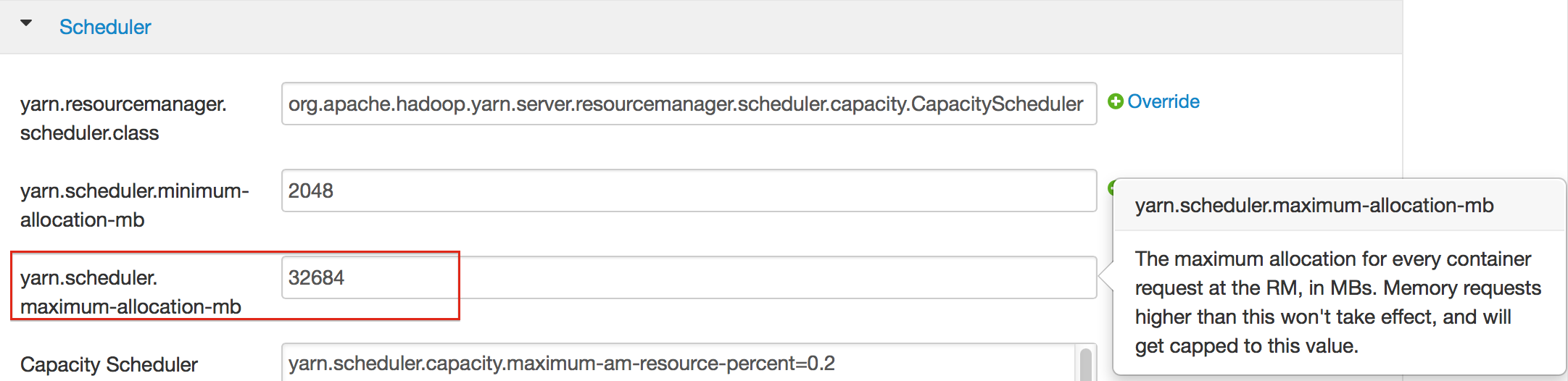Image resolution: width=1568 pixels, height=381 pixels.
Task: Click the Capacity Scheduler text area scrollbar
Action: [x=1085, y=364]
